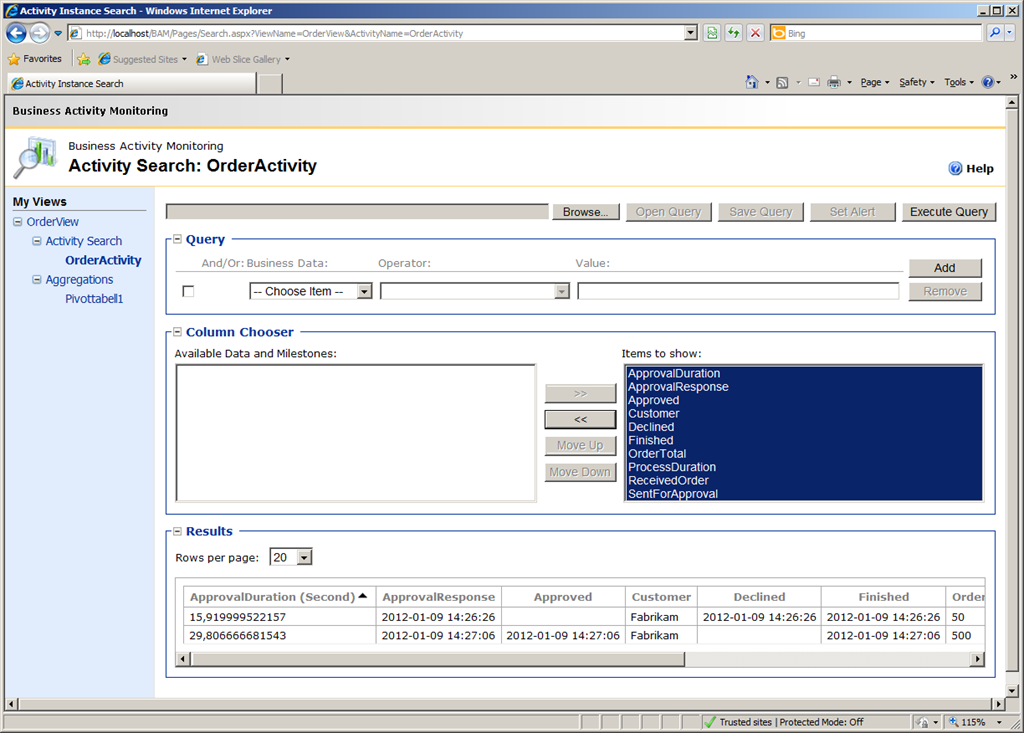Open the Safety menu
Viewport: 1024px width, 733px height.
point(916,83)
